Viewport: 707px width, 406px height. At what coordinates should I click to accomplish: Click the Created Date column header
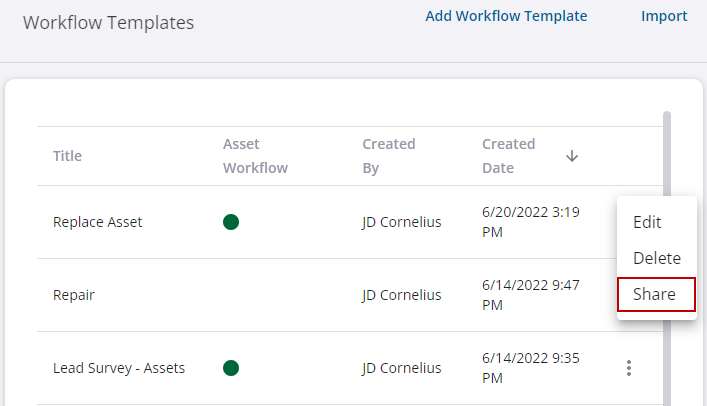point(509,156)
